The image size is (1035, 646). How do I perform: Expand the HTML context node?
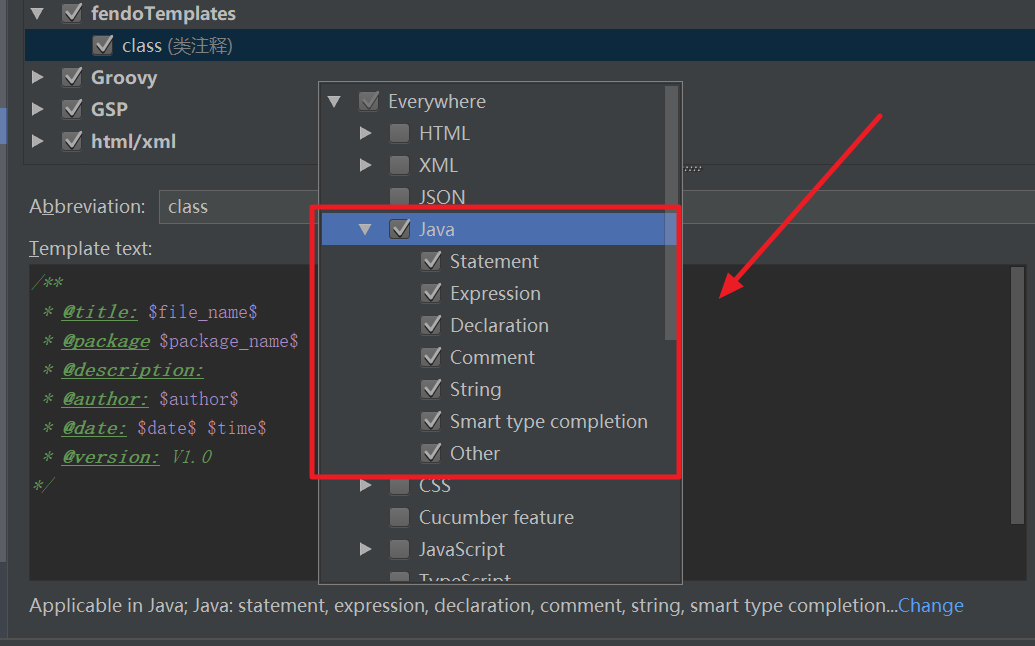point(365,133)
